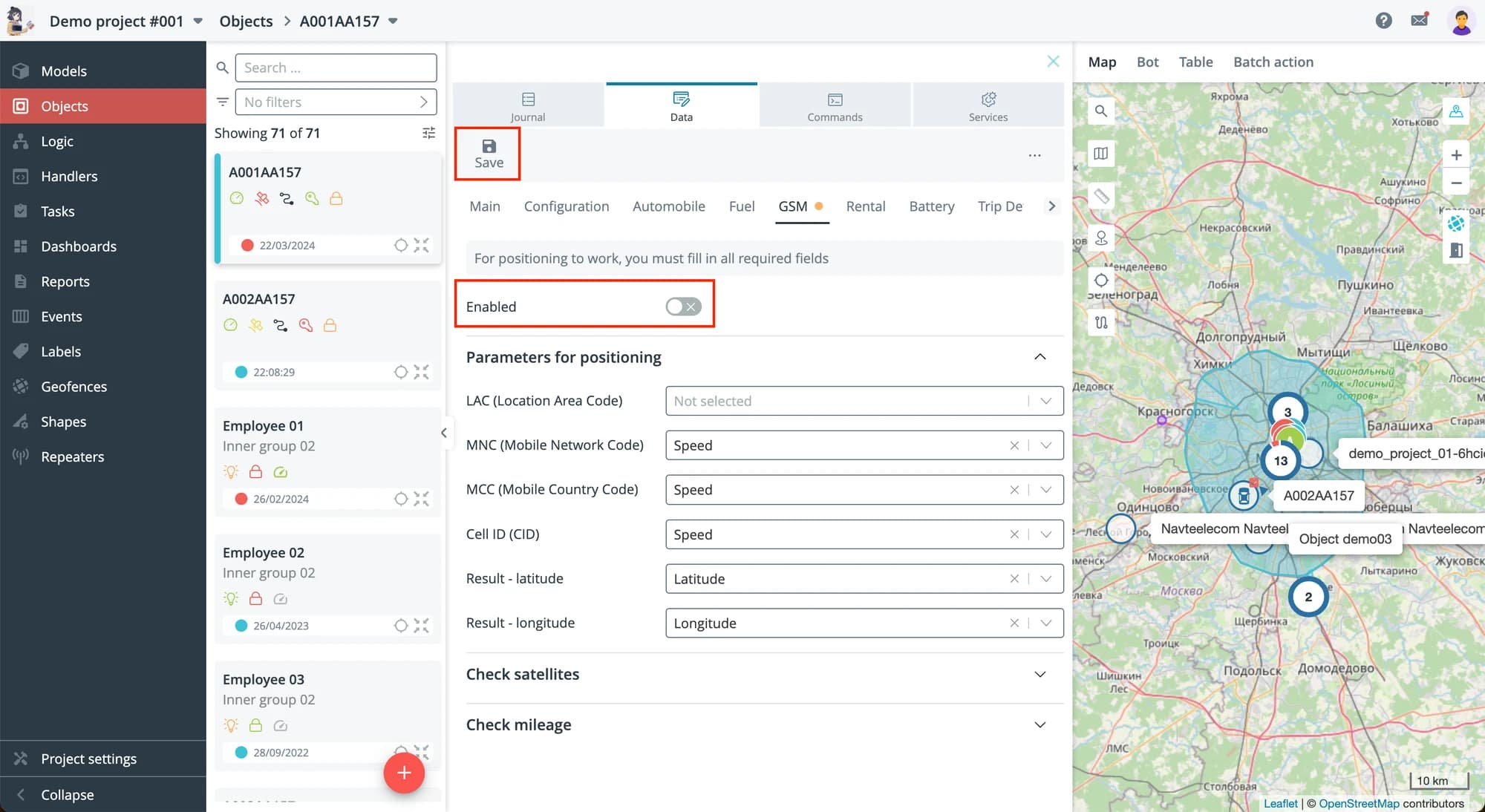This screenshot has width=1485, height=812.
Task: Click the Save icon button
Action: [x=488, y=154]
